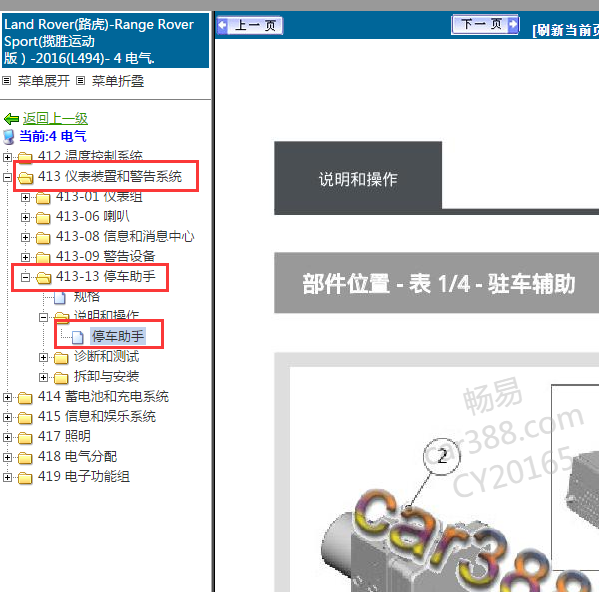Select 415 信息和娱乐系统 tree item
This screenshot has width=599, height=592.
pyautogui.click(x=97, y=416)
